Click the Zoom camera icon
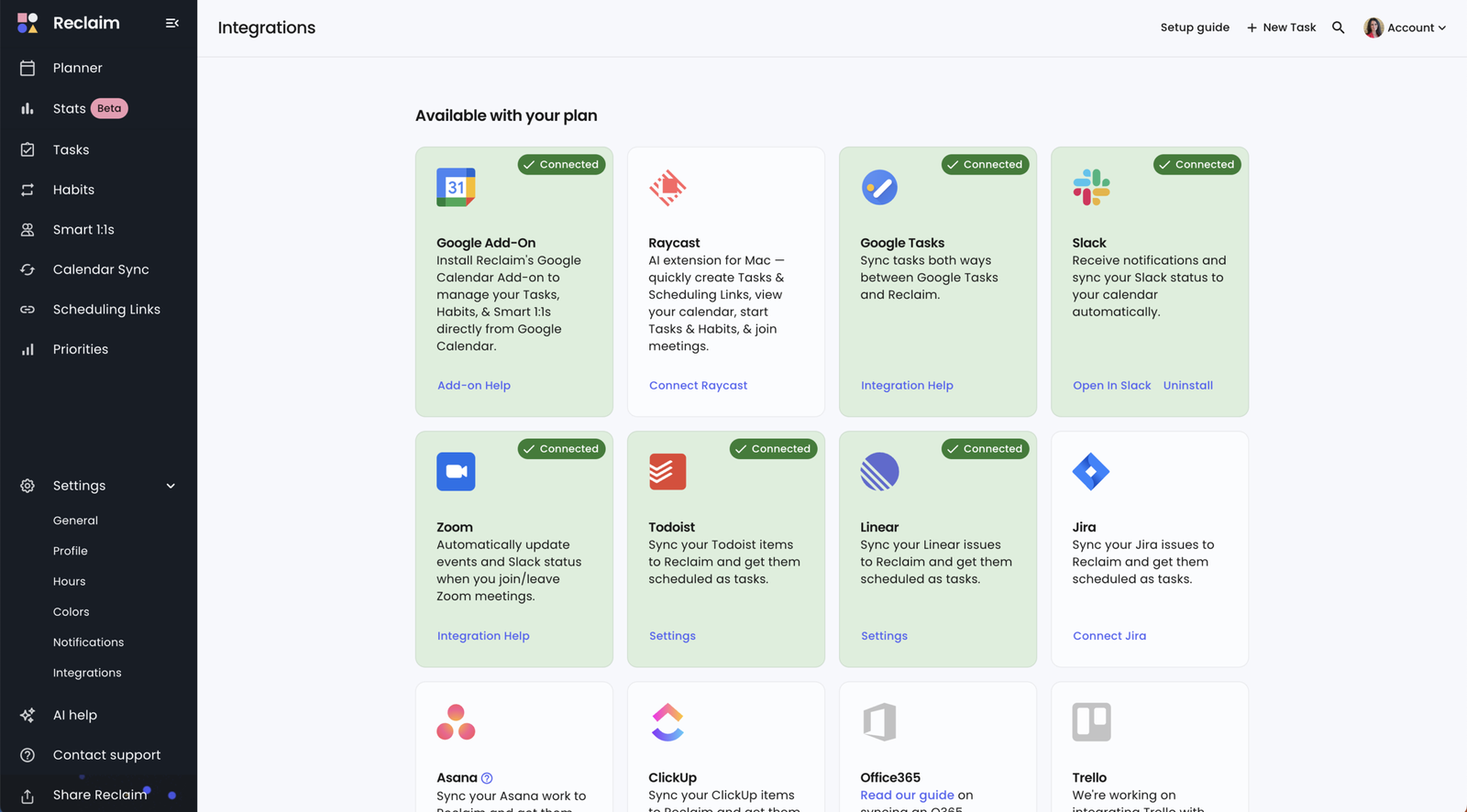Screen dimensions: 1467x812 [456, 472]
